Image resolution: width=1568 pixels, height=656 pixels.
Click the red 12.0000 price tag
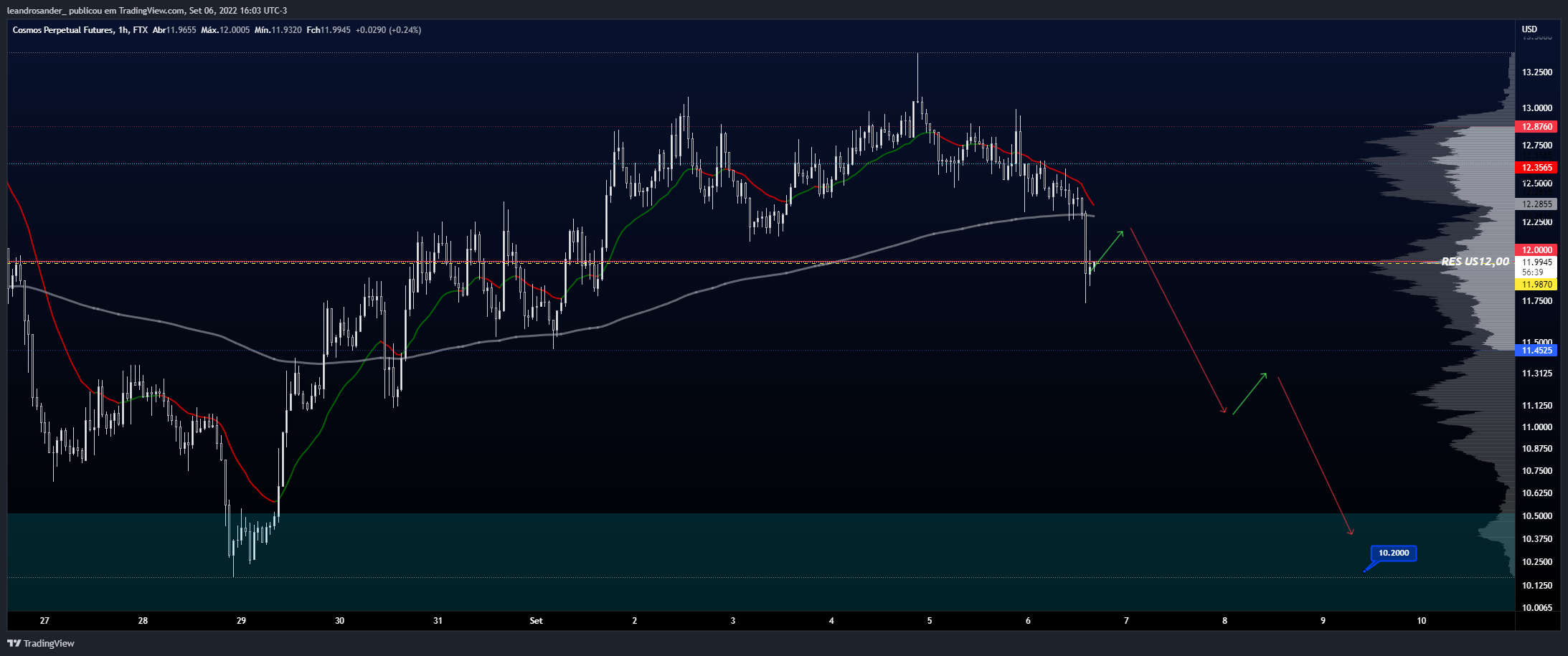click(x=1536, y=250)
